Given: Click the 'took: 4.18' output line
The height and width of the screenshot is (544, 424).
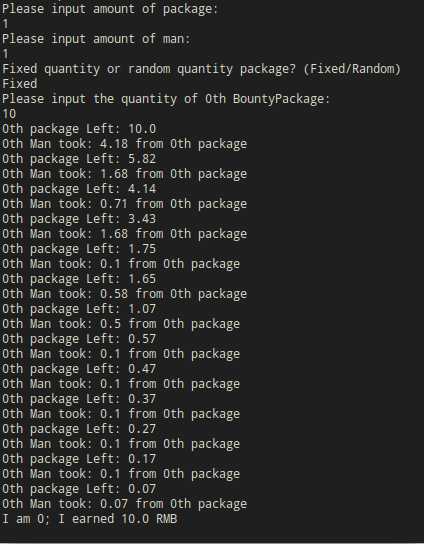Looking at the screenshot, I should point(125,144).
